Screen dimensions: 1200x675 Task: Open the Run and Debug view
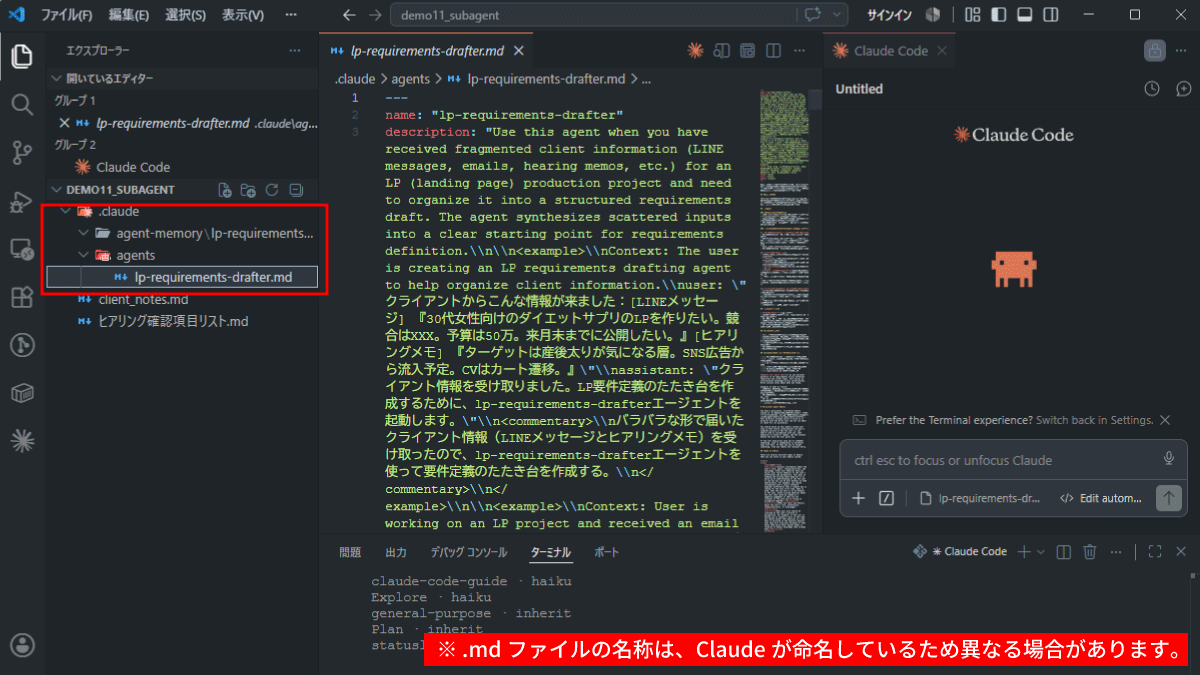[x=22, y=201]
